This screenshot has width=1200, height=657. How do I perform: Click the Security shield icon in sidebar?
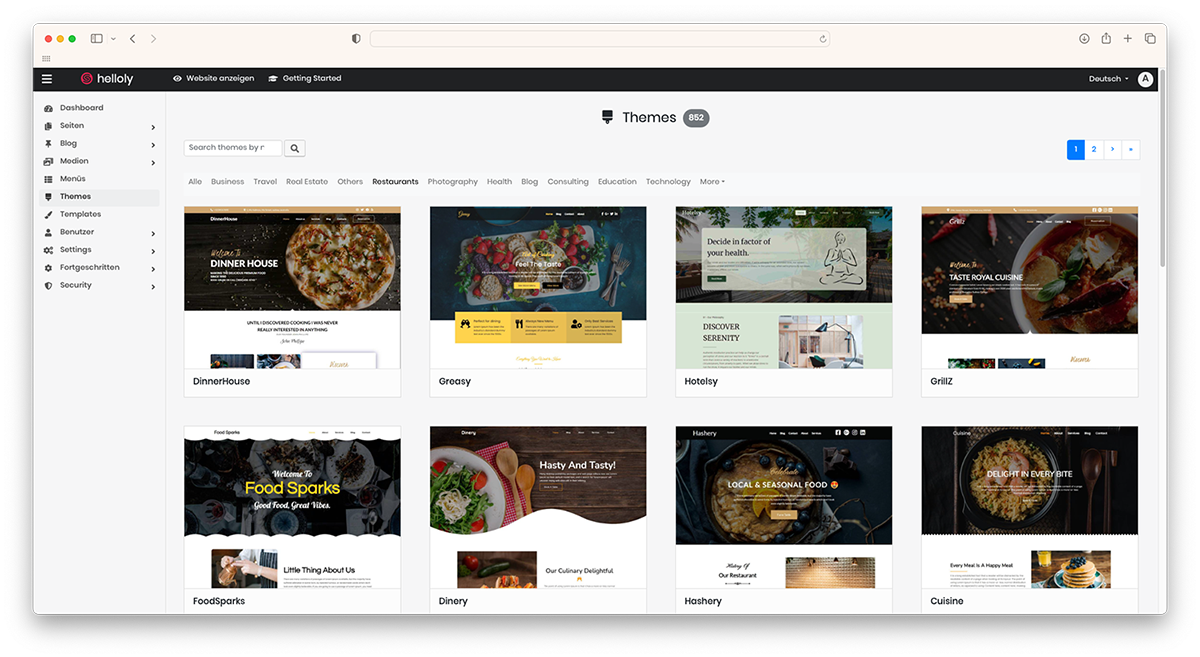49,286
